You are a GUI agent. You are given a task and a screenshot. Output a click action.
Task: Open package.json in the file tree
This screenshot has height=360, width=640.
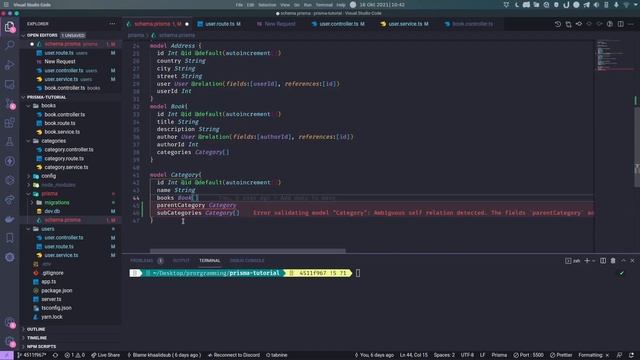coord(57,291)
